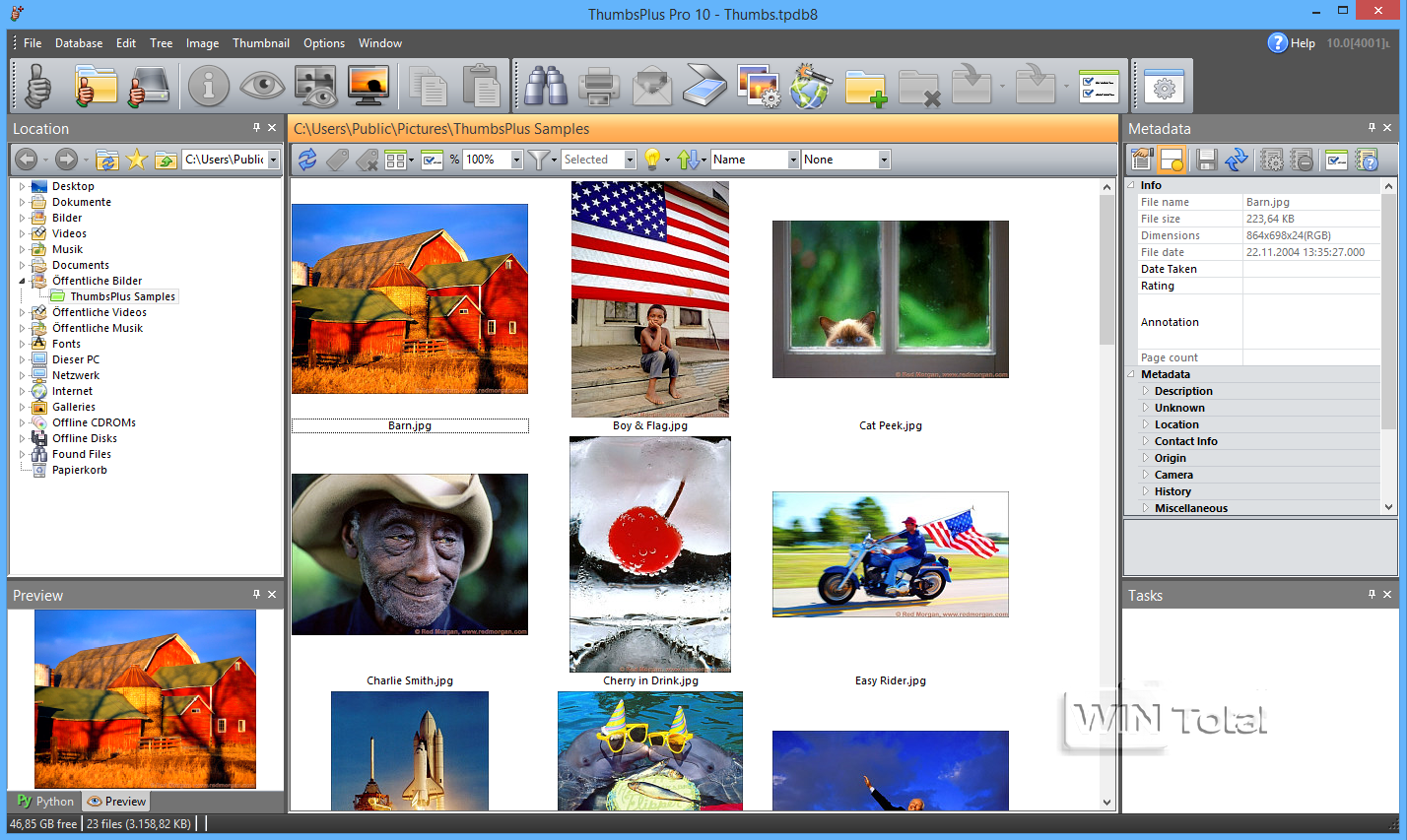The height and width of the screenshot is (840, 1407).
Task: Toggle the eye view icon in toolbar
Action: tap(262, 87)
